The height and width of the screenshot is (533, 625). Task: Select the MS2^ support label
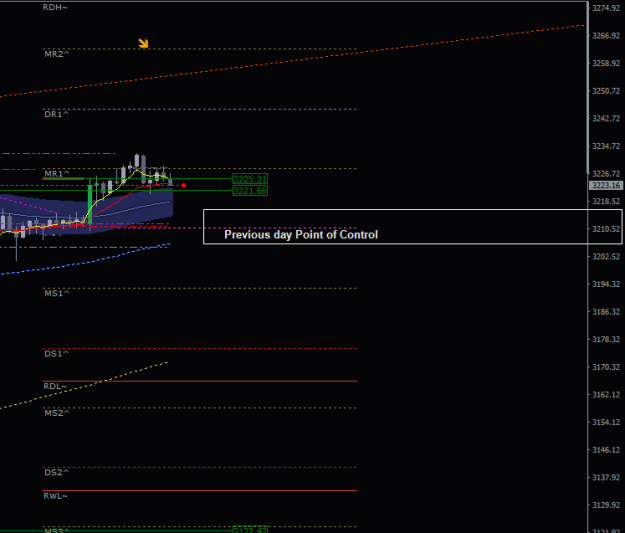pyautogui.click(x=57, y=413)
